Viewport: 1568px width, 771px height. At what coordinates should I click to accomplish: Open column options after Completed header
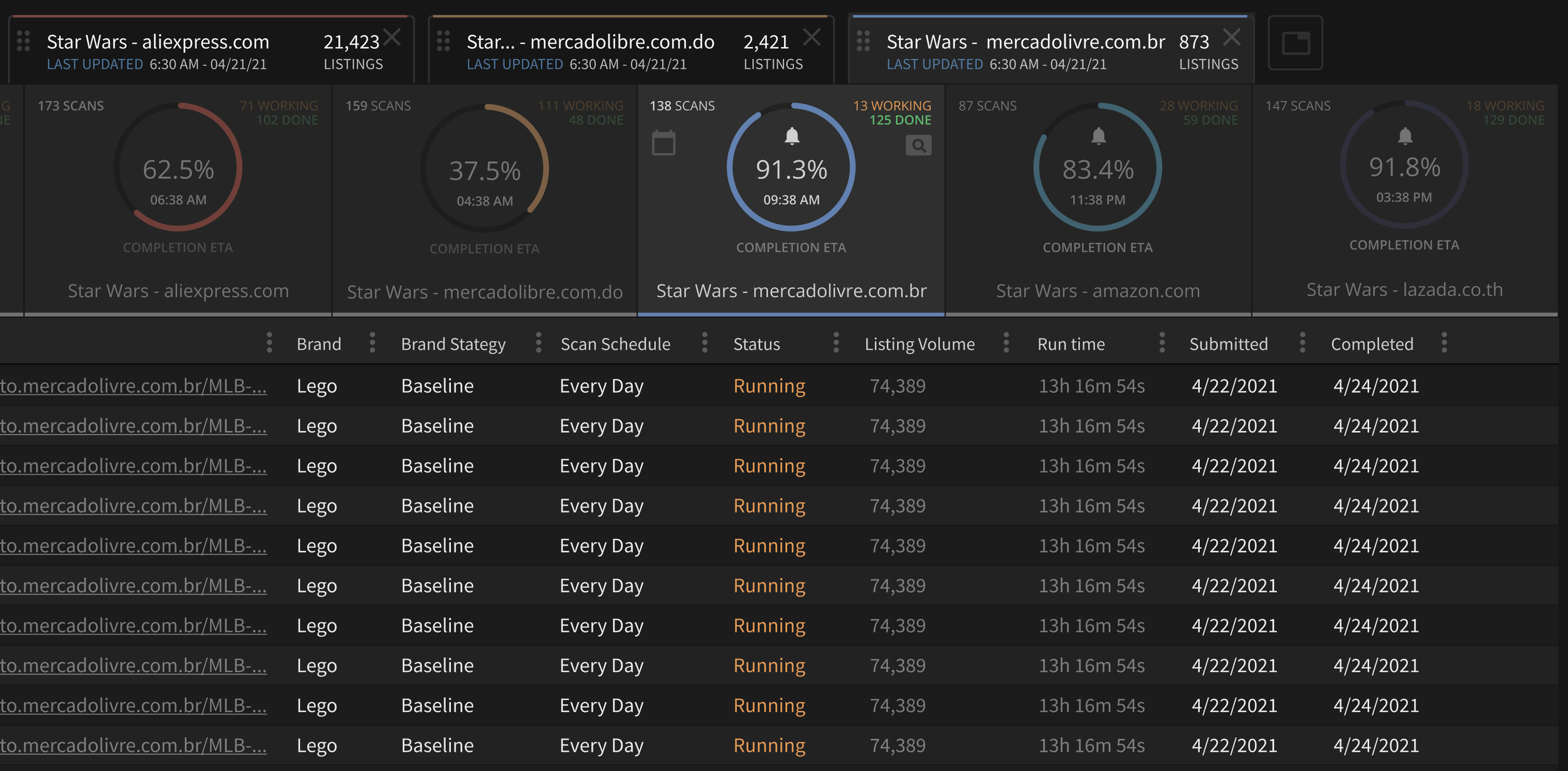tap(1444, 343)
